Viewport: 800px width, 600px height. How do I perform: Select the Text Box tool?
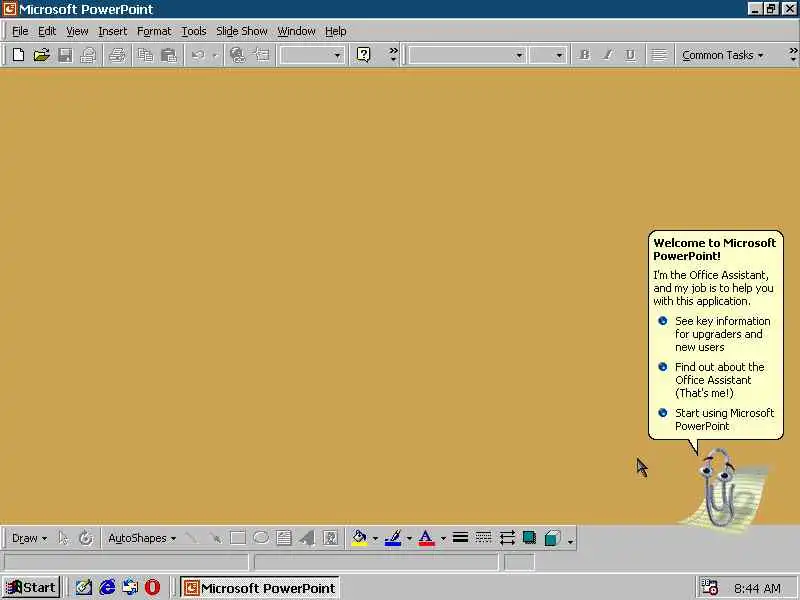(x=284, y=538)
